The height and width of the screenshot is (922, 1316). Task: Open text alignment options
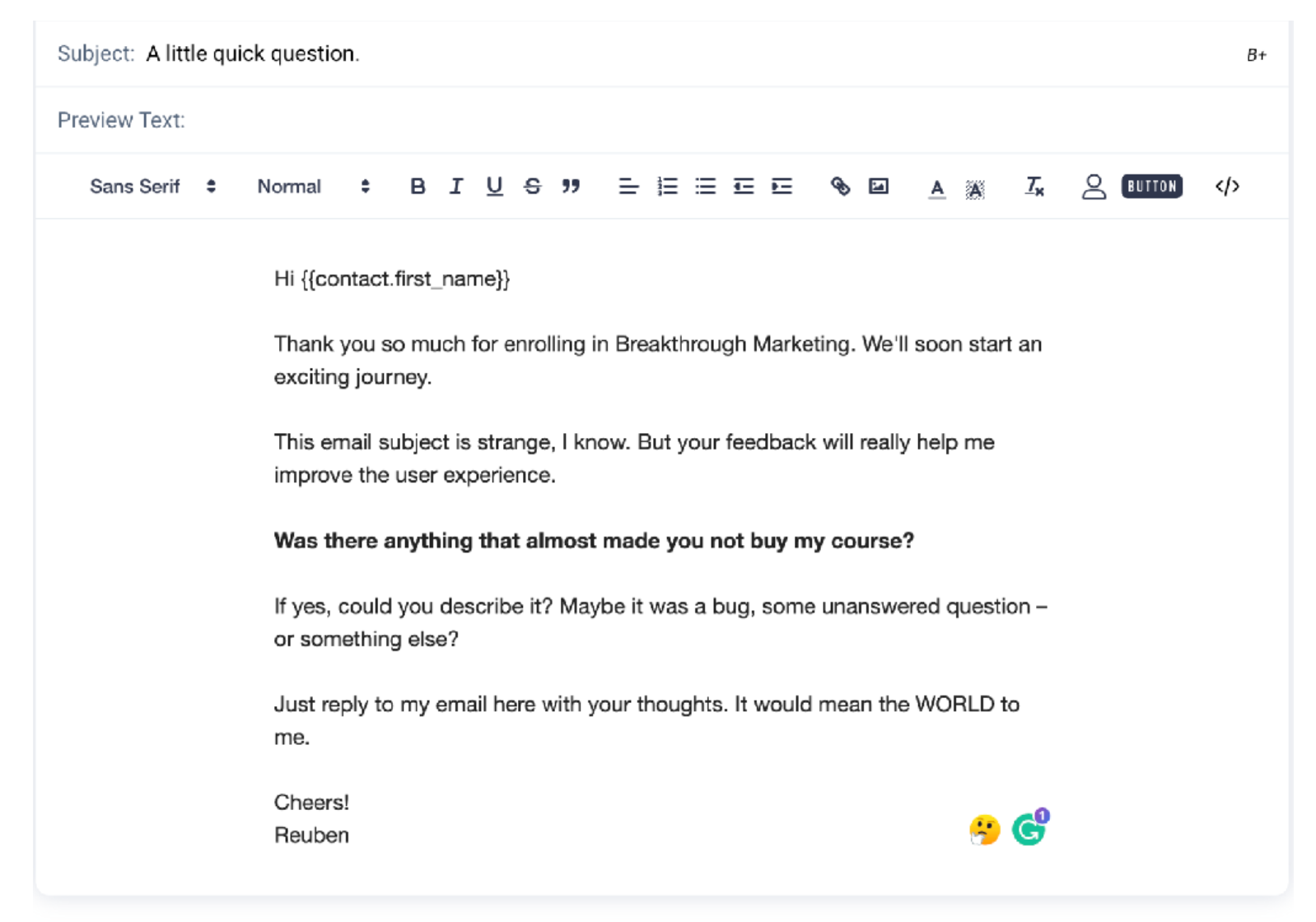click(x=628, y=187)
